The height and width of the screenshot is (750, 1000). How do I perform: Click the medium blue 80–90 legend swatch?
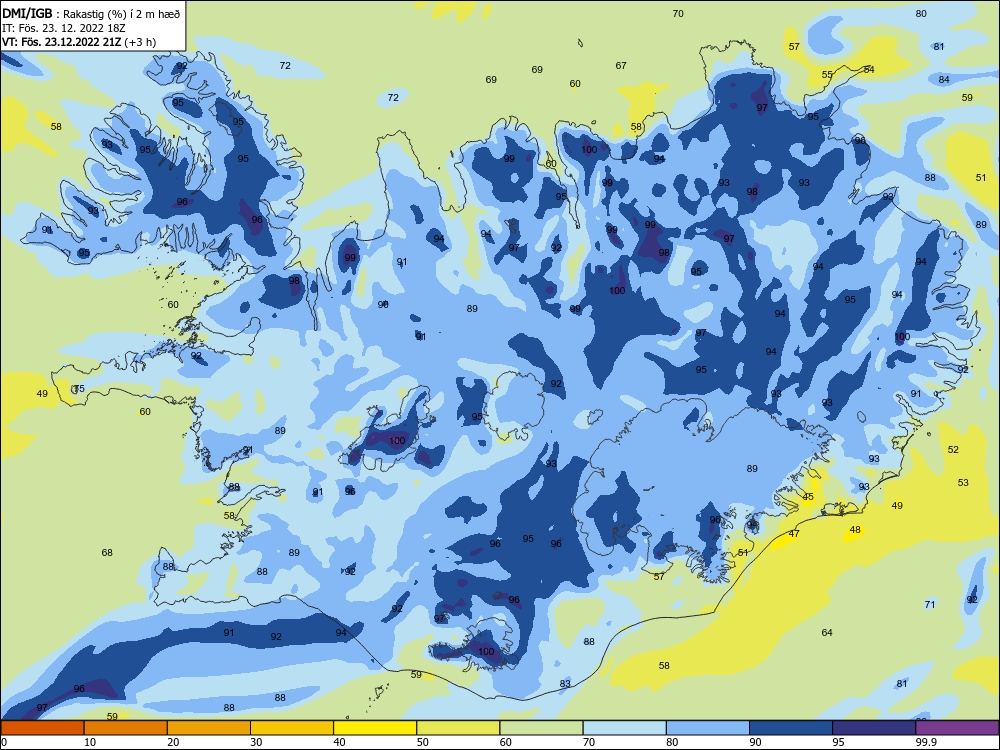click(x=708, y=728)
